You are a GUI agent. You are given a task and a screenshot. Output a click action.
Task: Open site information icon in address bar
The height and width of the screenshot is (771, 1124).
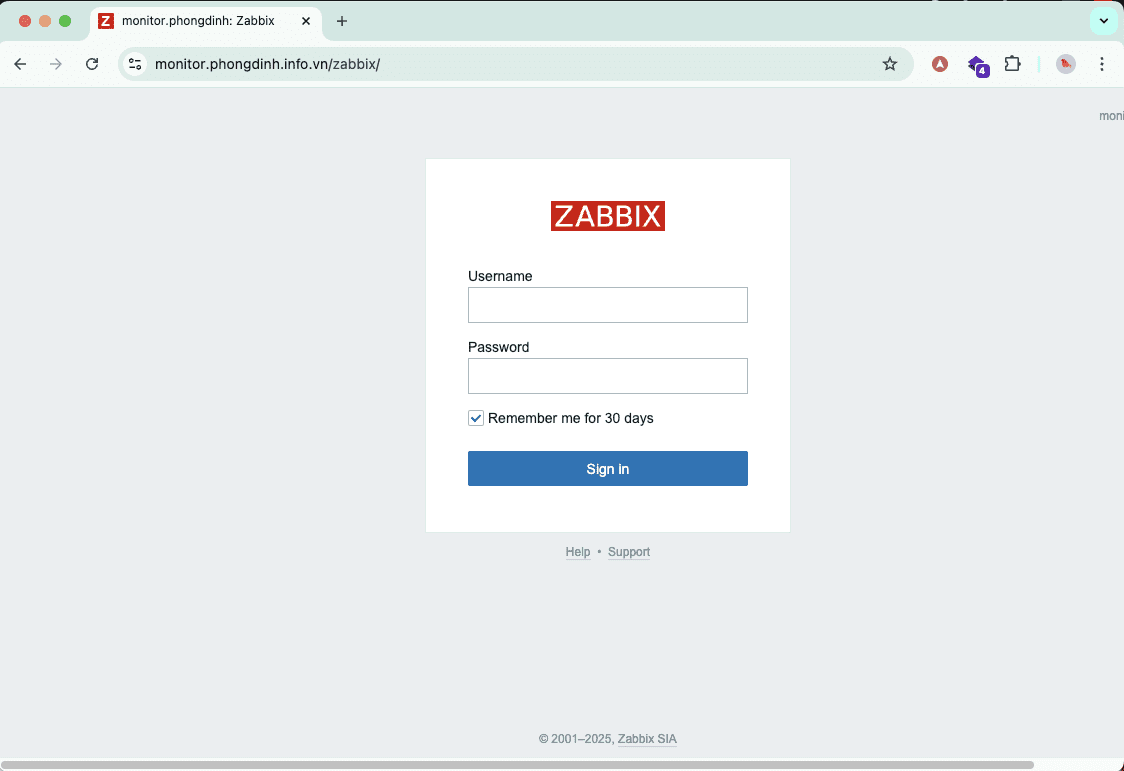(x=135, y=64)
